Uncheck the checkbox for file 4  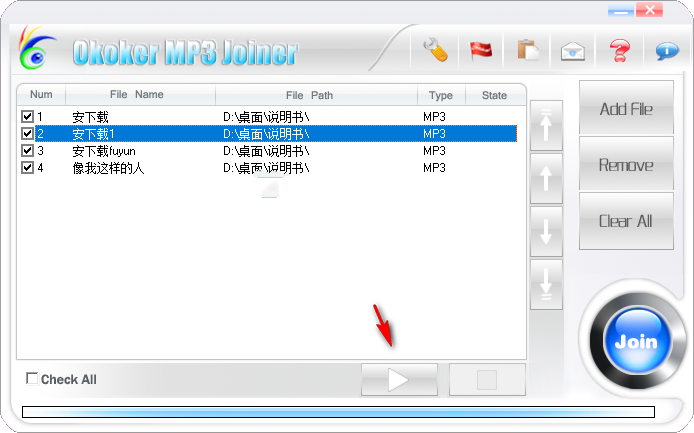(27, 167)
